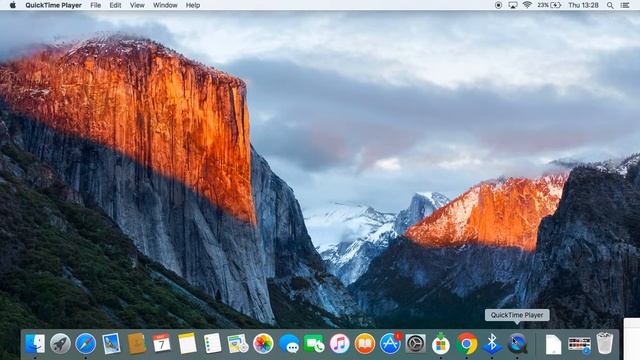The height and width of the screenshot is (360, 640).
Task: Open the View menu
Action: pyautogui.click(x=137, y=5)
